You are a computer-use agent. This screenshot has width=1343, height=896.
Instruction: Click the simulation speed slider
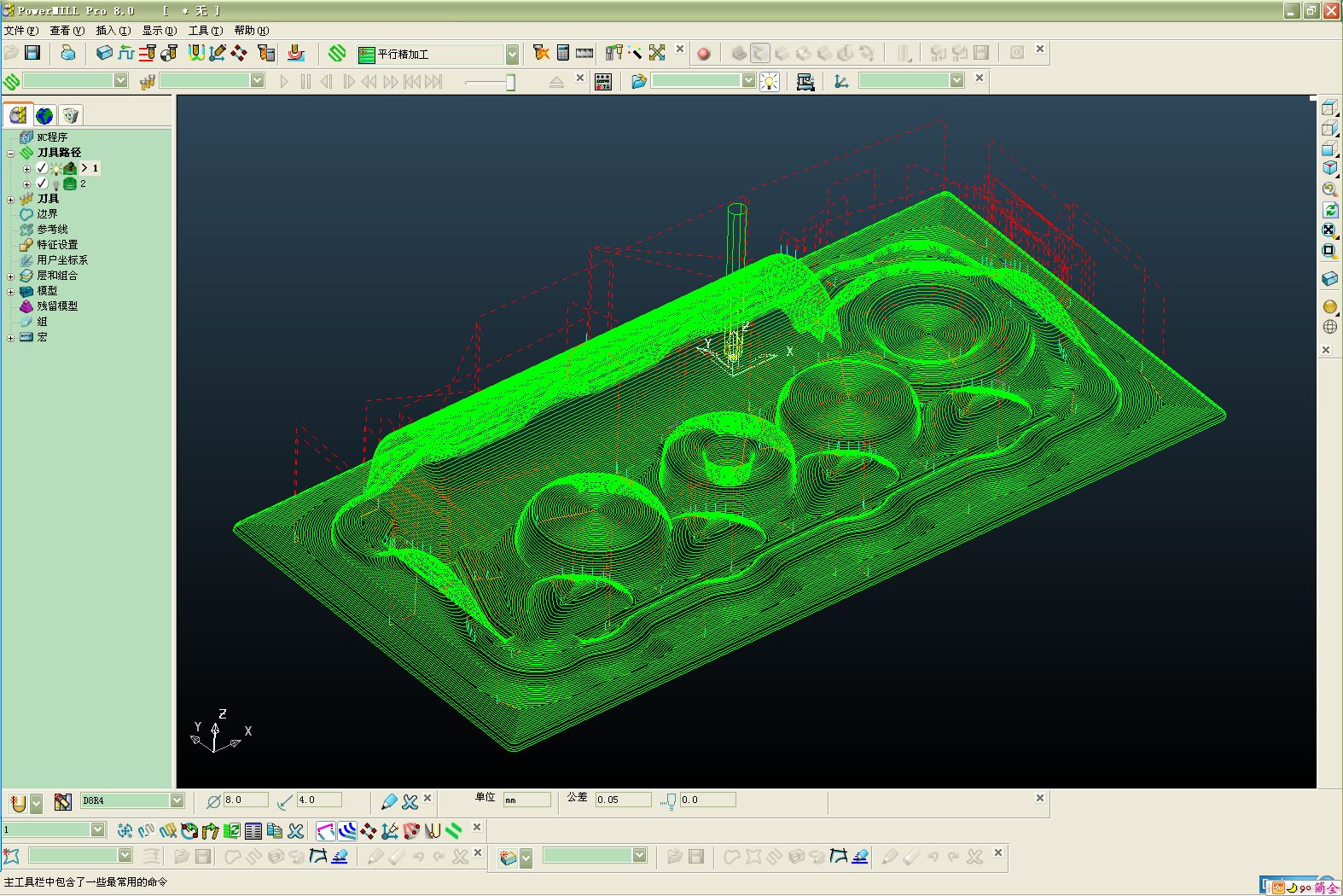coord(490,81)
